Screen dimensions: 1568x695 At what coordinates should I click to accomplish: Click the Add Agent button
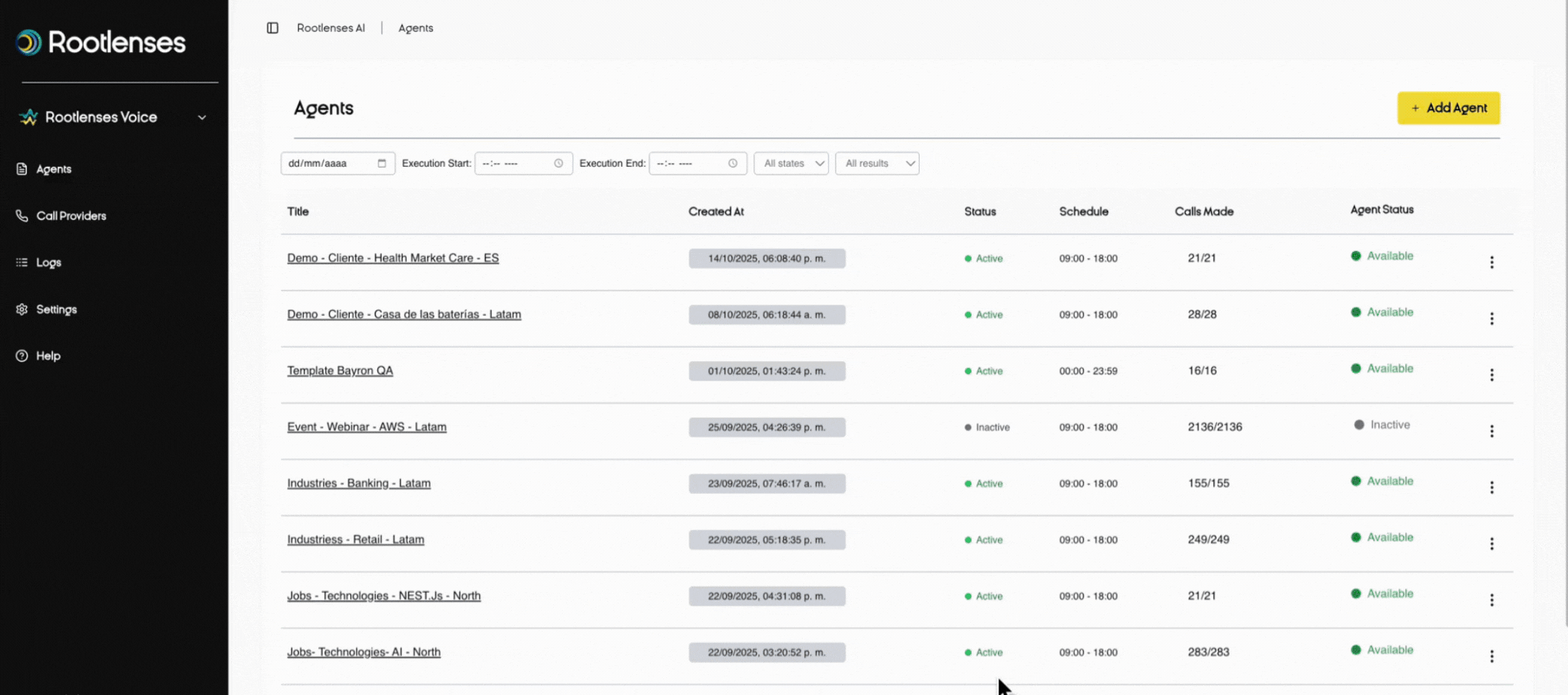[1448, 108]
